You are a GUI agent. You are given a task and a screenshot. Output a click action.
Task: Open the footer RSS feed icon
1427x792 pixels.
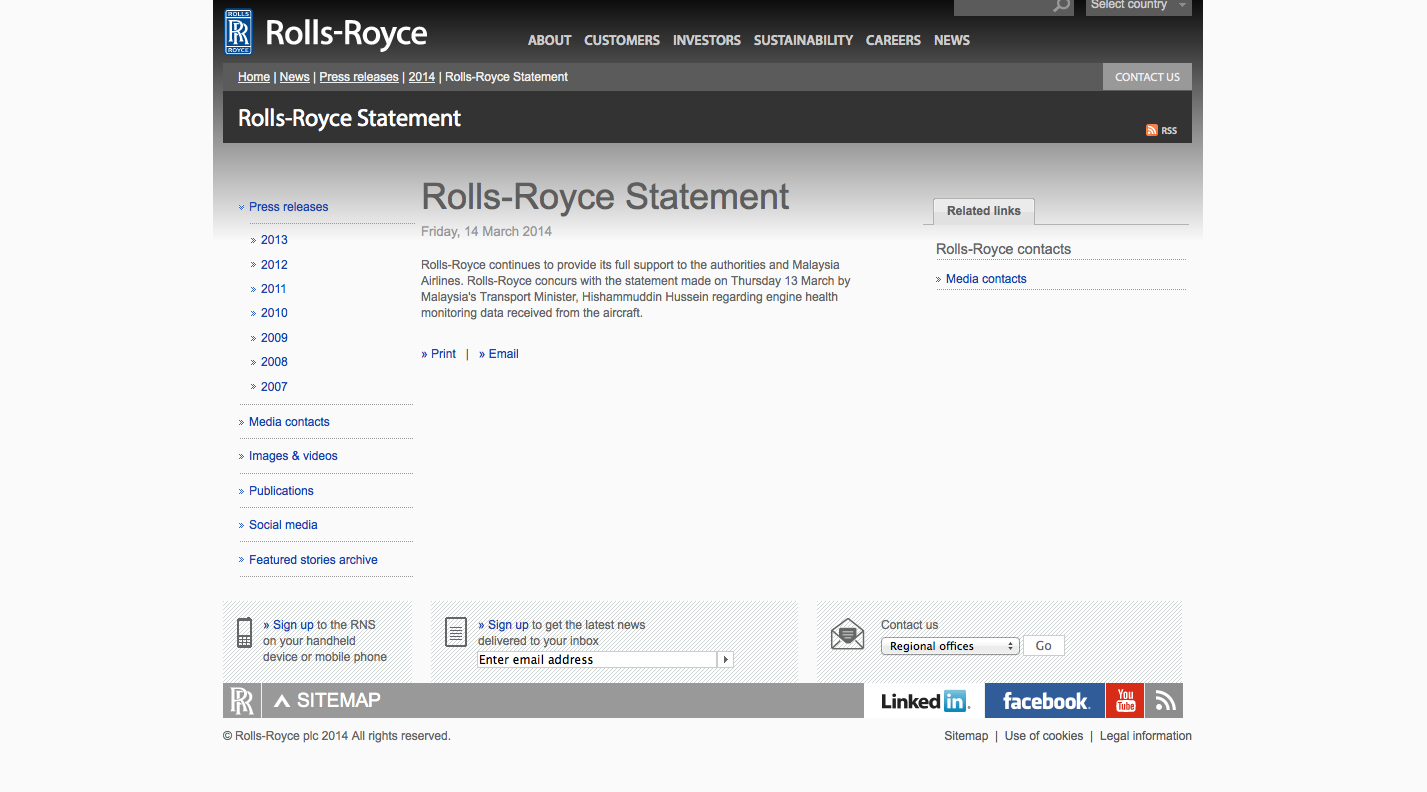[x=1164, y=701]
